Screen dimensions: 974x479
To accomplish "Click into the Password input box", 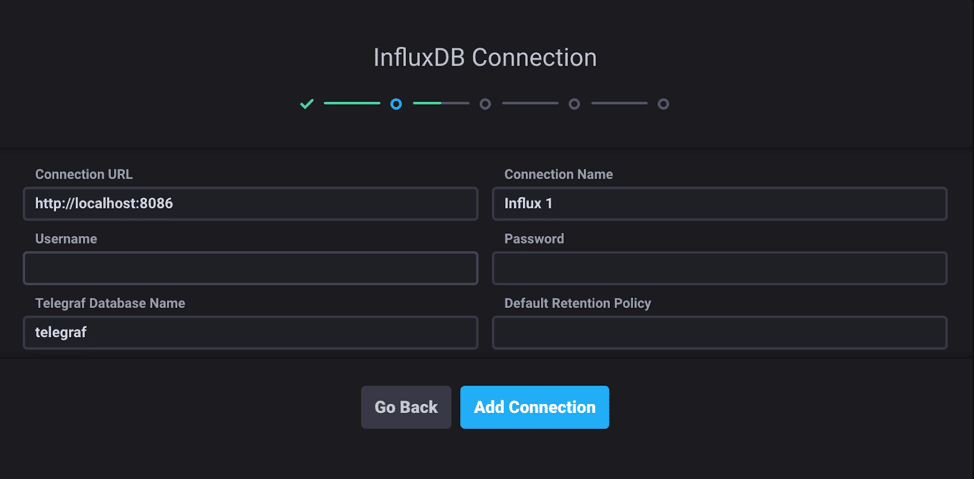I will (719, 269).
